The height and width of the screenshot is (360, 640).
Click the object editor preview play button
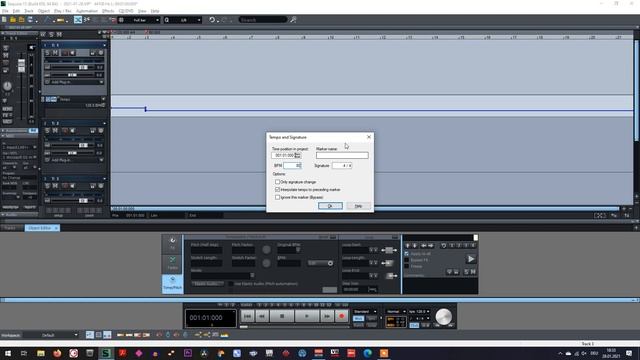coord(471,259)
